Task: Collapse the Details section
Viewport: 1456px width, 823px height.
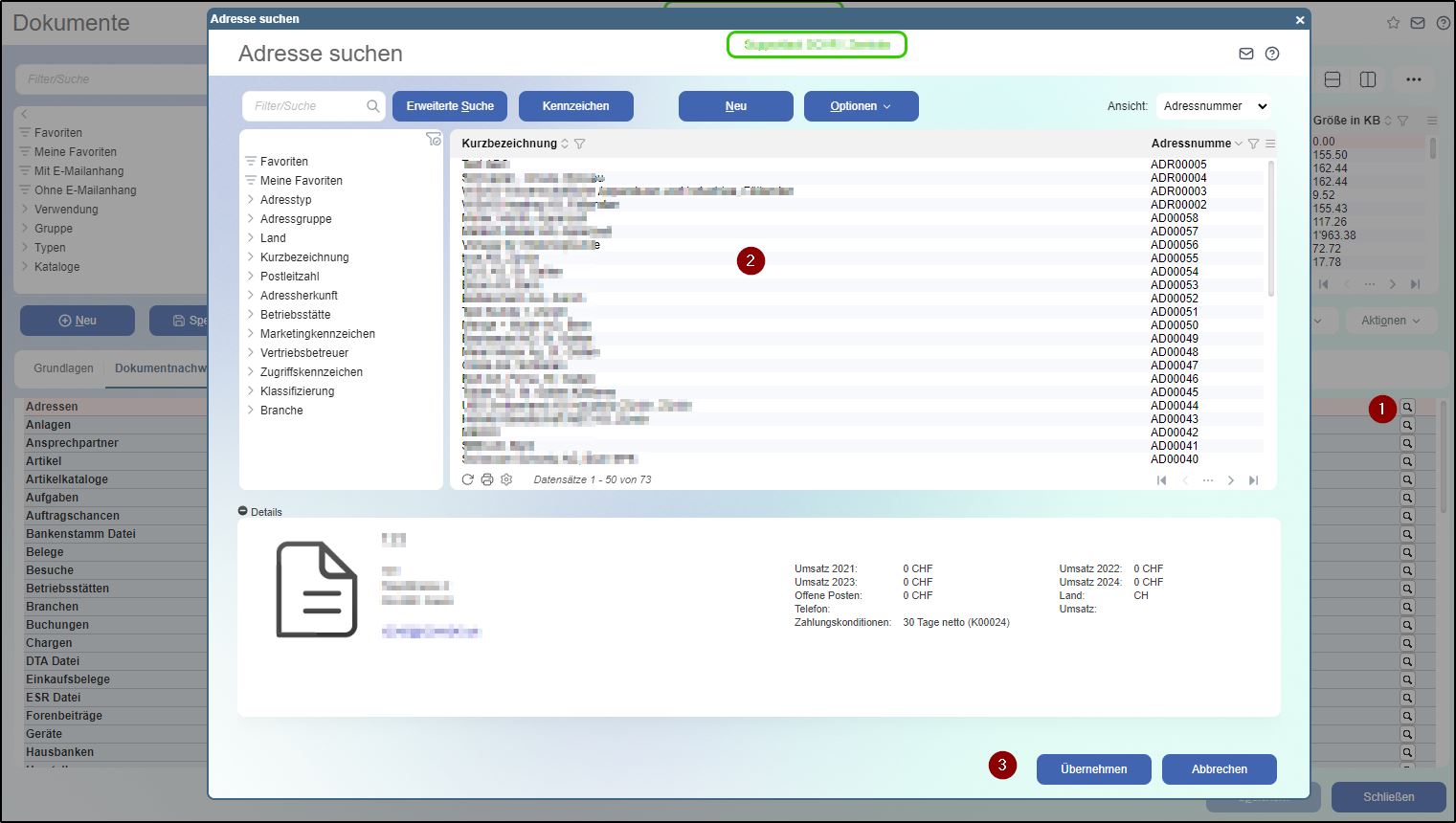Action: tap(243, 512)
